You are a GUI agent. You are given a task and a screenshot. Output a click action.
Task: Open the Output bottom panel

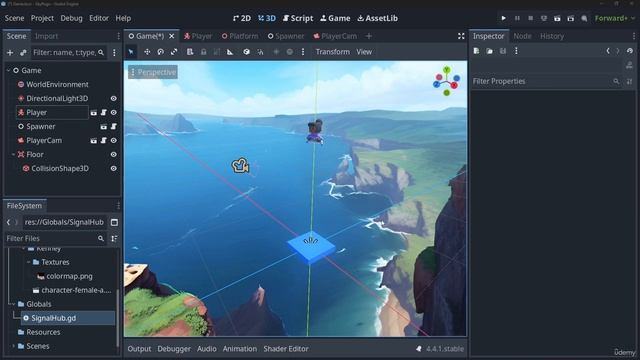(139, 349)
